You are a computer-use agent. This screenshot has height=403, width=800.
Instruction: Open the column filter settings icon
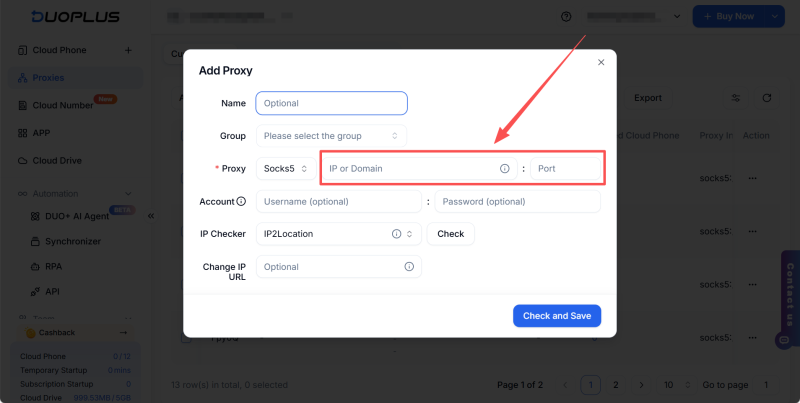[736, 98]
